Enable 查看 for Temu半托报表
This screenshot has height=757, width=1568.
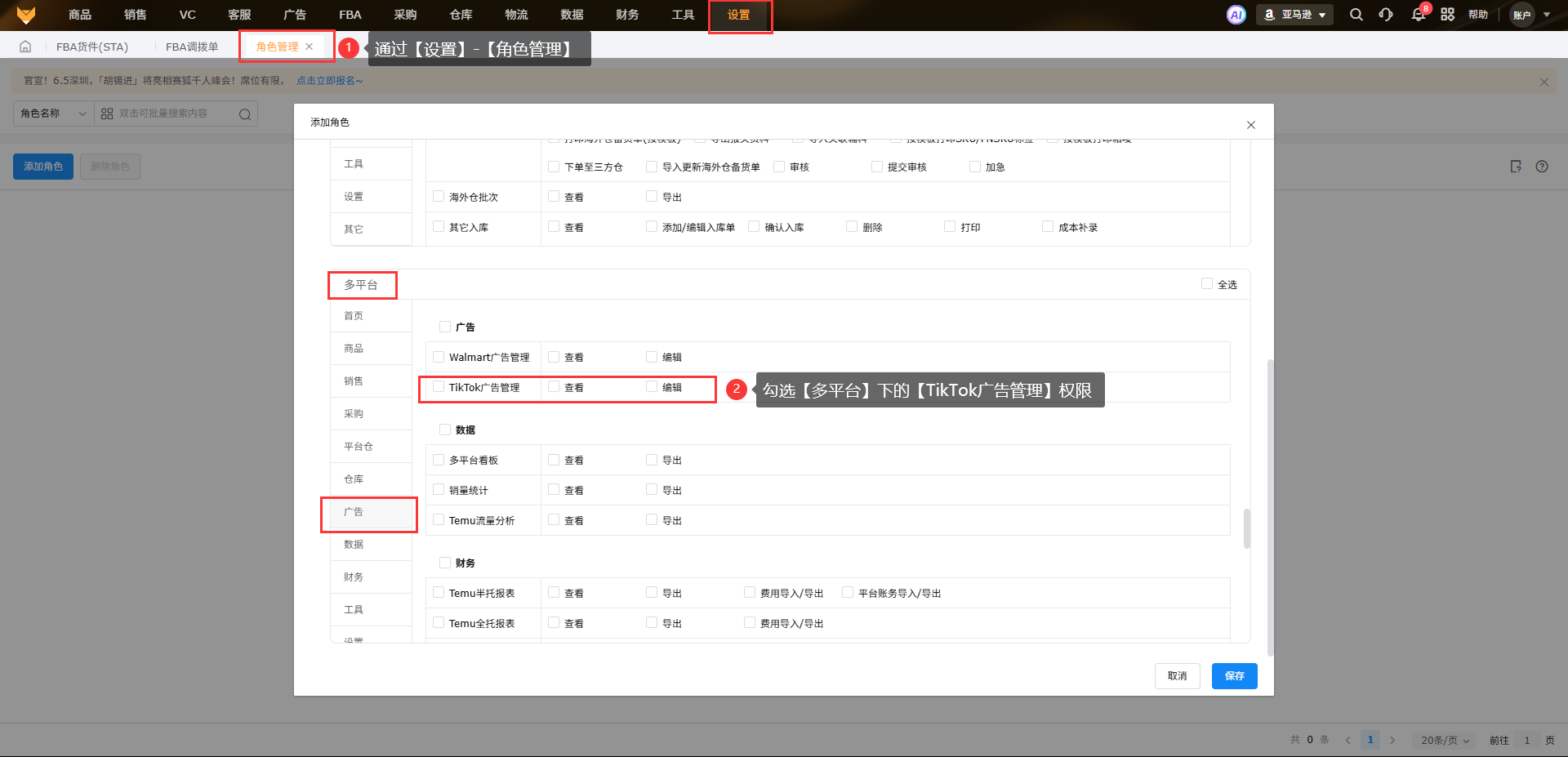pyautogui.click(x=554, y=593)
